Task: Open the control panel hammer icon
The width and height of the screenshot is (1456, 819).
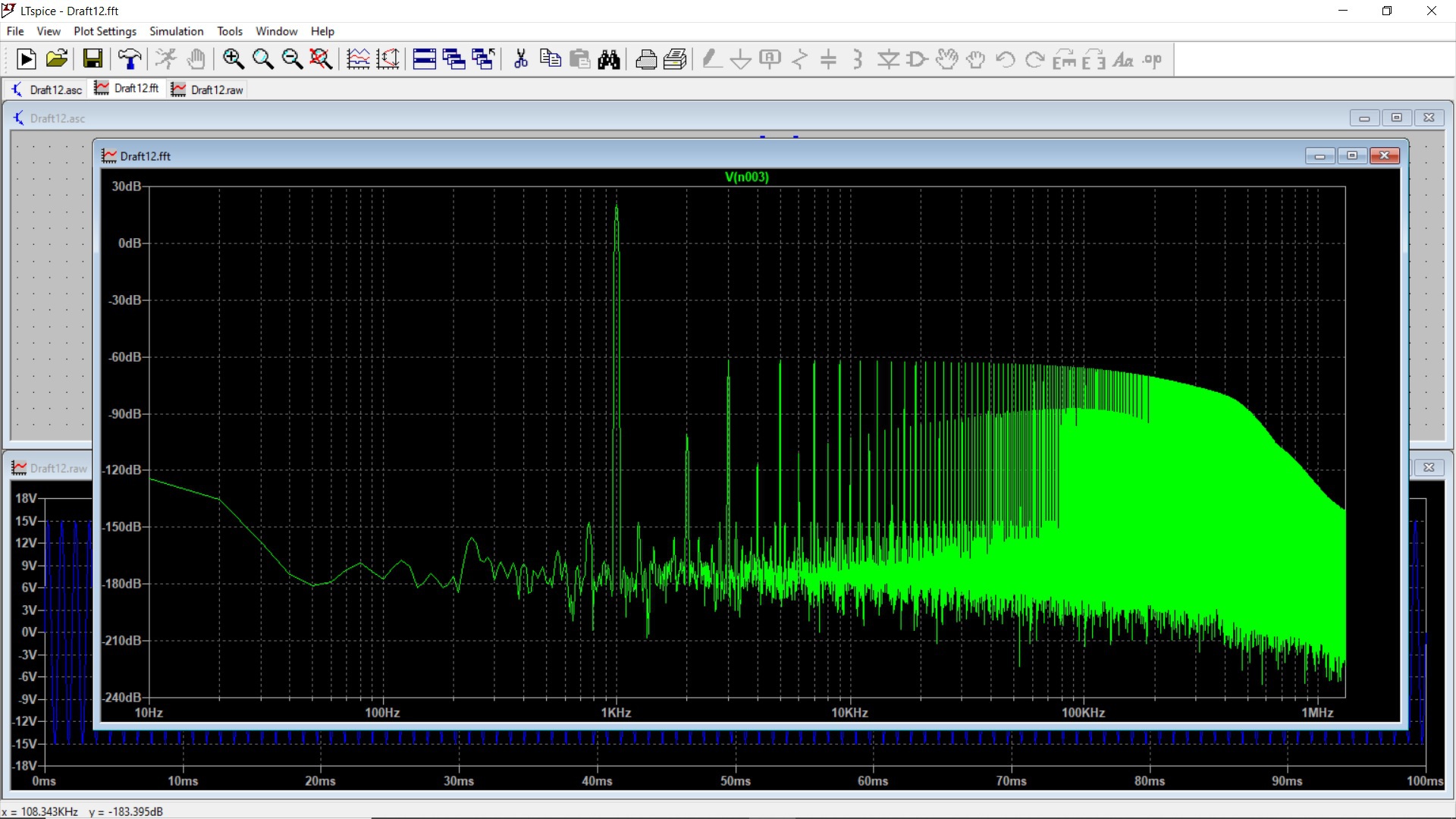Action: coord(130,59)
